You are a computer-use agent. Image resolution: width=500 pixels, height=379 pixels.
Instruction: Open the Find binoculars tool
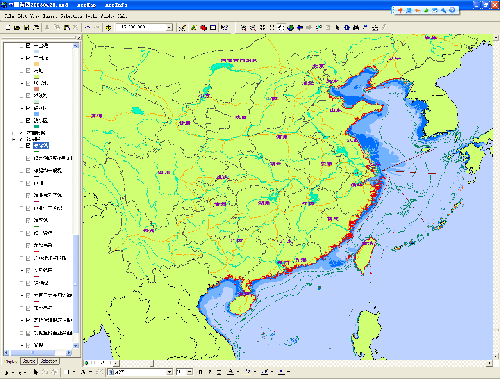click(356, 28)
